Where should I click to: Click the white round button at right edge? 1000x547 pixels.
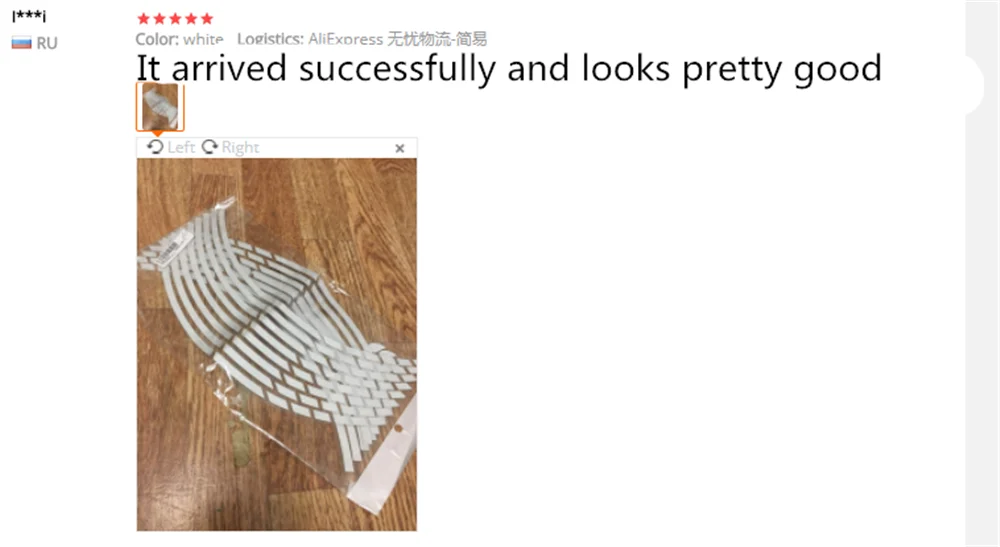click(x=974, y=84)
